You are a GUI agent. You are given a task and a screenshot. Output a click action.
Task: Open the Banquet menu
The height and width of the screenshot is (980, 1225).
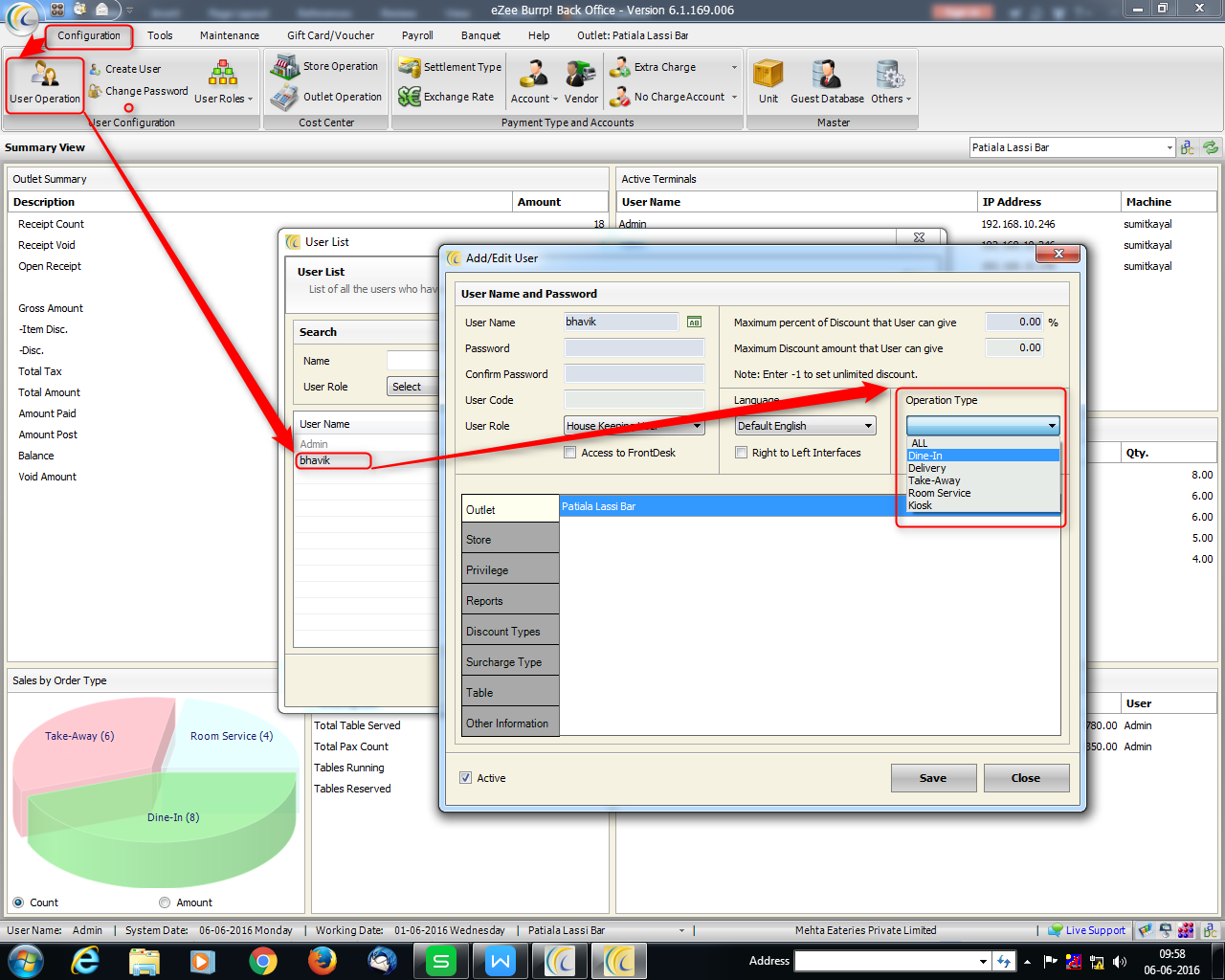pyautogui.click(x=480, y=35)
